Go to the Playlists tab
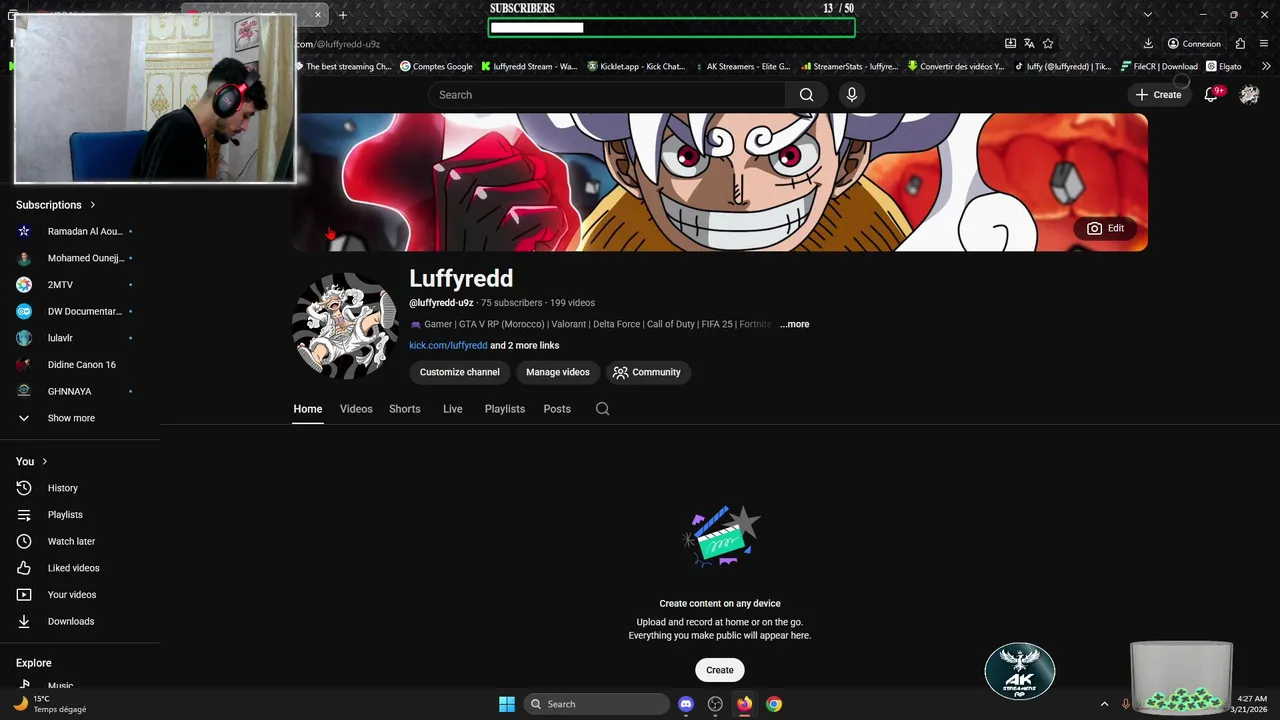 pos(505,409)
